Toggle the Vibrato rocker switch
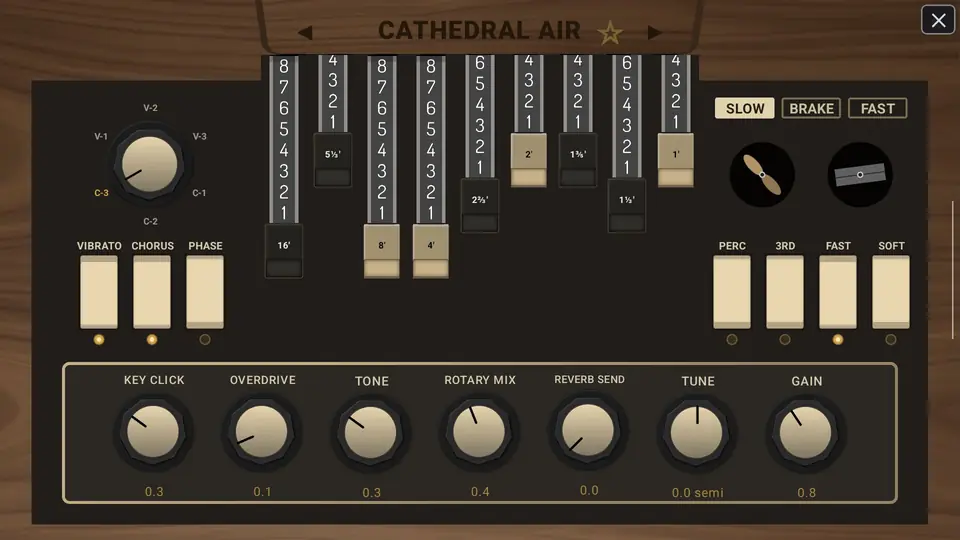960x540 pixels. (x=99, y=292)
